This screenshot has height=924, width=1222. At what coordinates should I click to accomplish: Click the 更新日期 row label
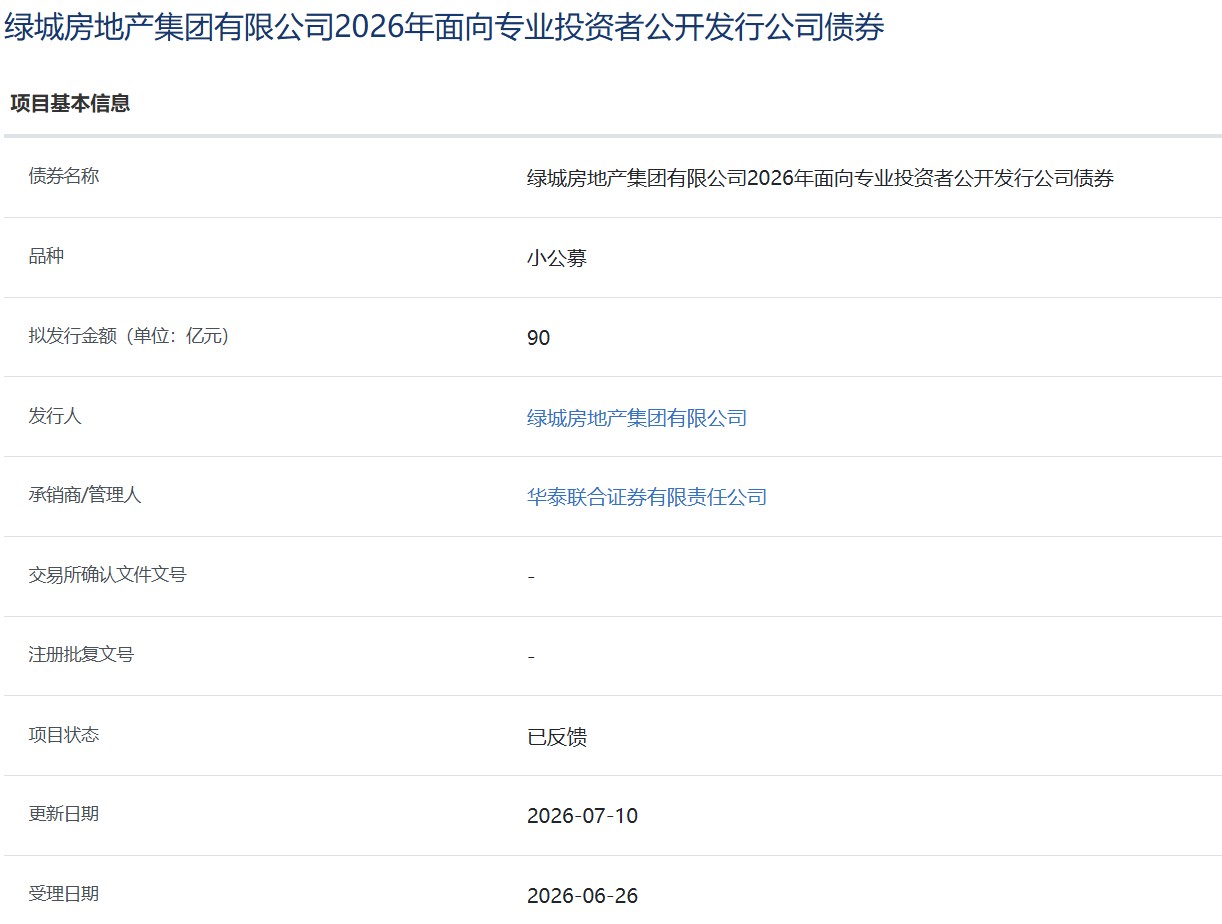64,814
